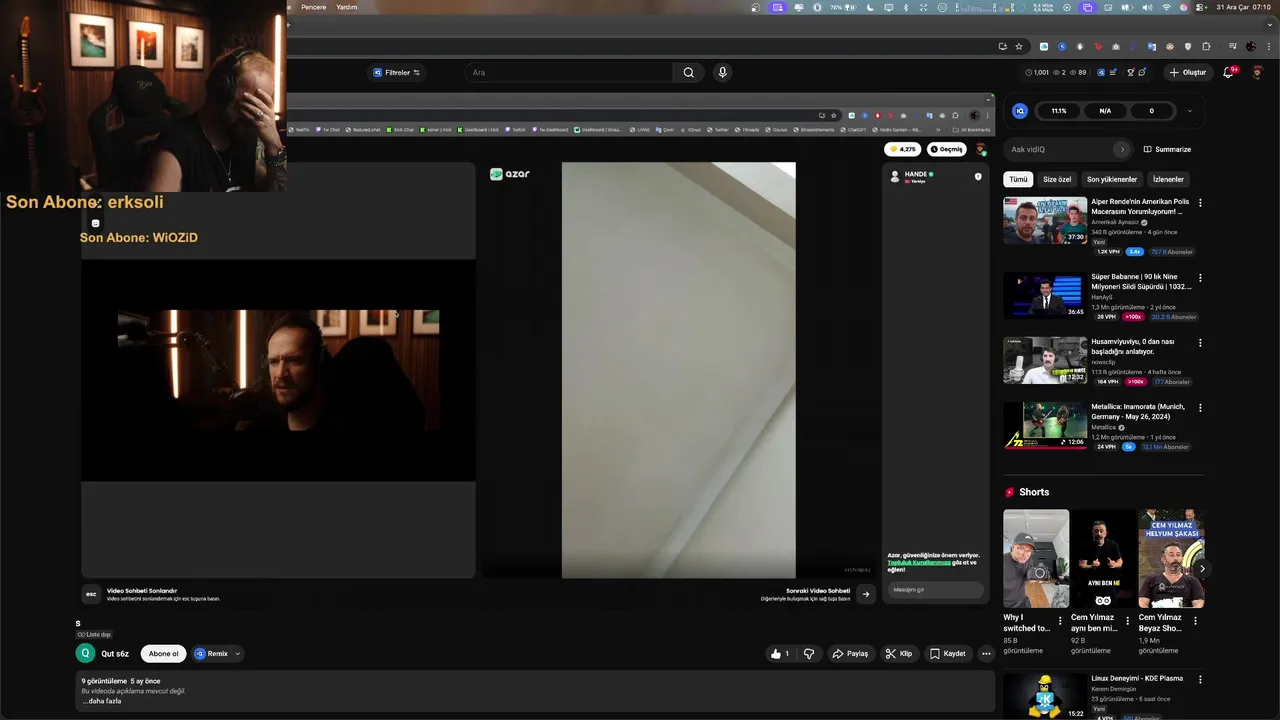Select the Size özel filter chip
The image size is (1280, 720).
[1057, 179]
